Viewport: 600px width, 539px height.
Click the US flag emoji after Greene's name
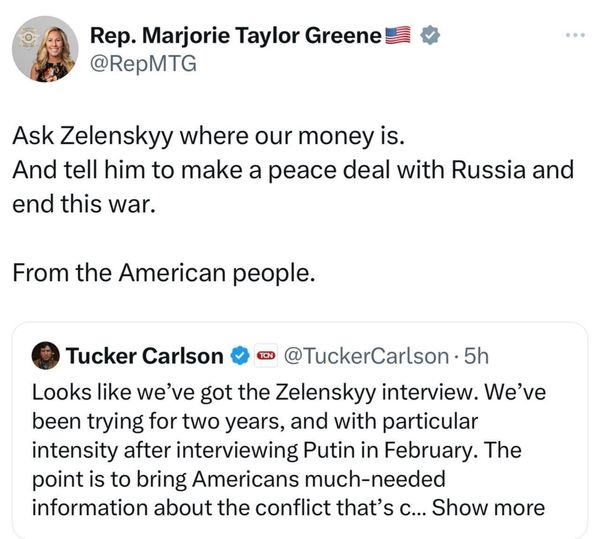pyautogui.click(x=398, y=36)
